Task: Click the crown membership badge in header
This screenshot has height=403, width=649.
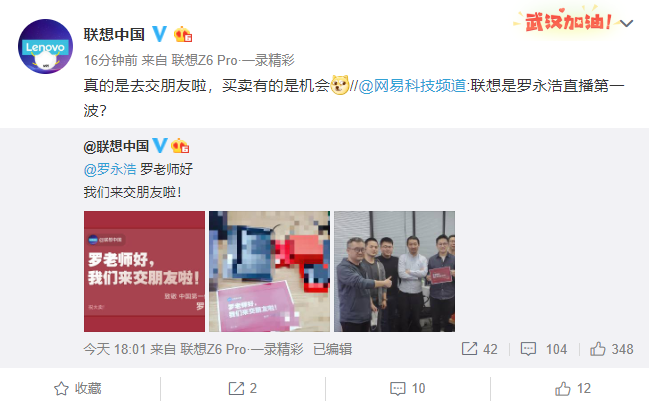Action: 183,34
